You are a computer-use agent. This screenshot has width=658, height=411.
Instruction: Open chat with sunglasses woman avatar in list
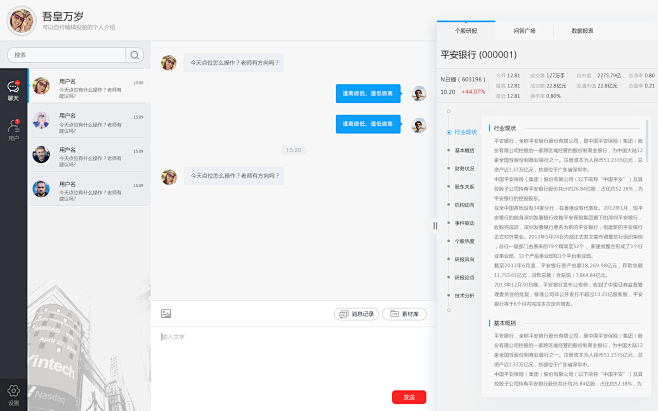click(x=89, y=86)
